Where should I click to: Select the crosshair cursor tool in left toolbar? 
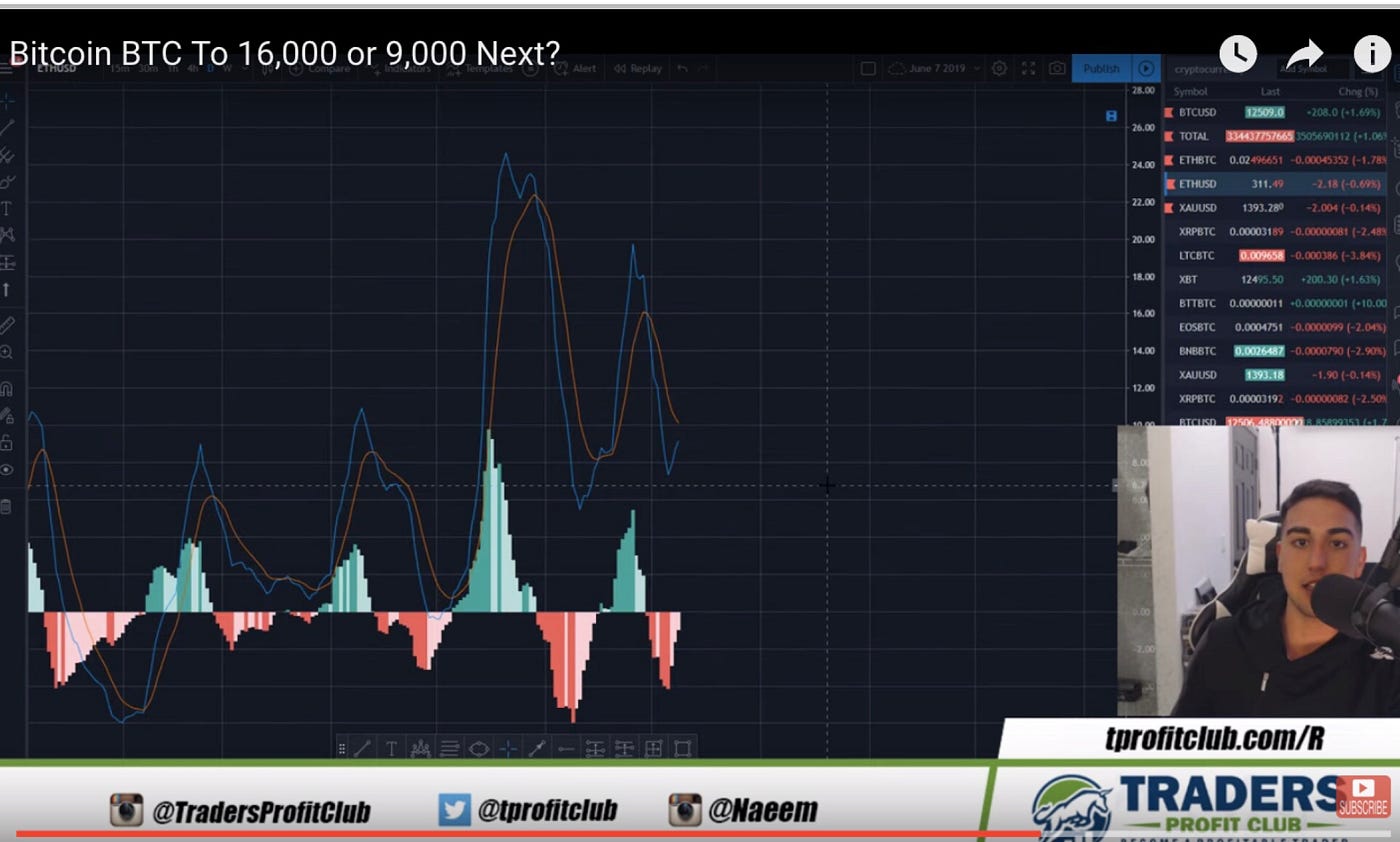(x=7, y=101)
